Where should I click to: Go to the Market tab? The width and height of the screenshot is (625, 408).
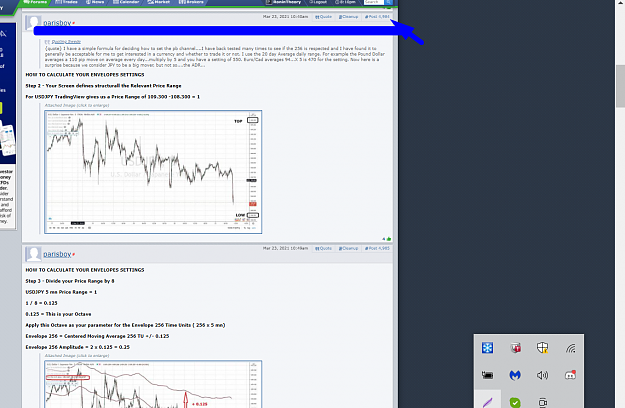tap(159, 2)
